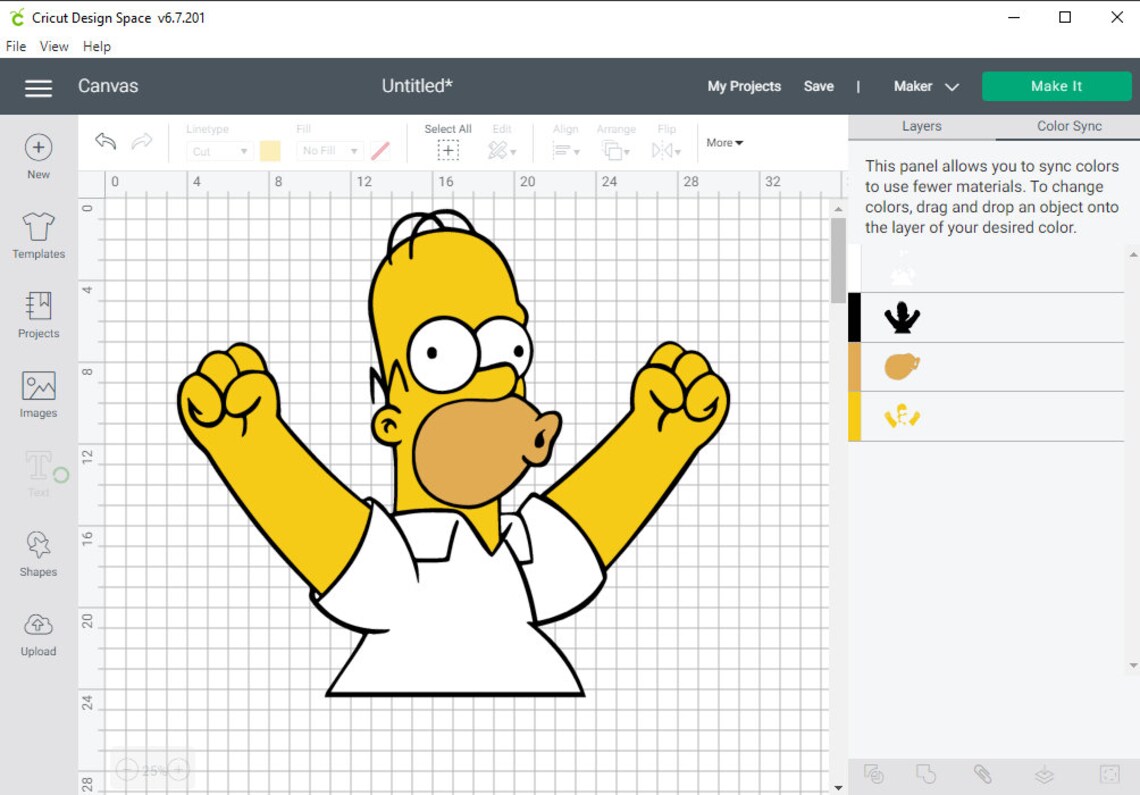Click the Save button
Image resolution: width=1140 pixels, height=795 pixels.
pos(819,87)
